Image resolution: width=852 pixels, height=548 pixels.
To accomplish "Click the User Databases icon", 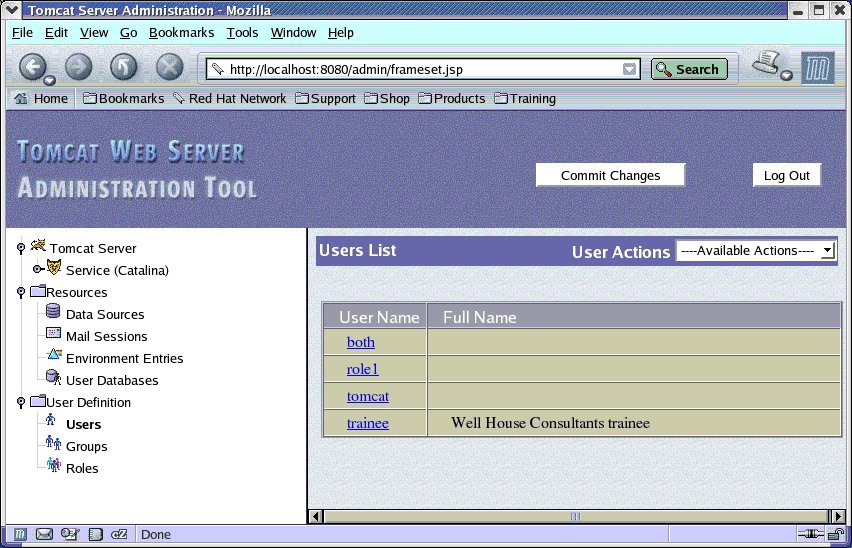I will (x=53, y=377).
